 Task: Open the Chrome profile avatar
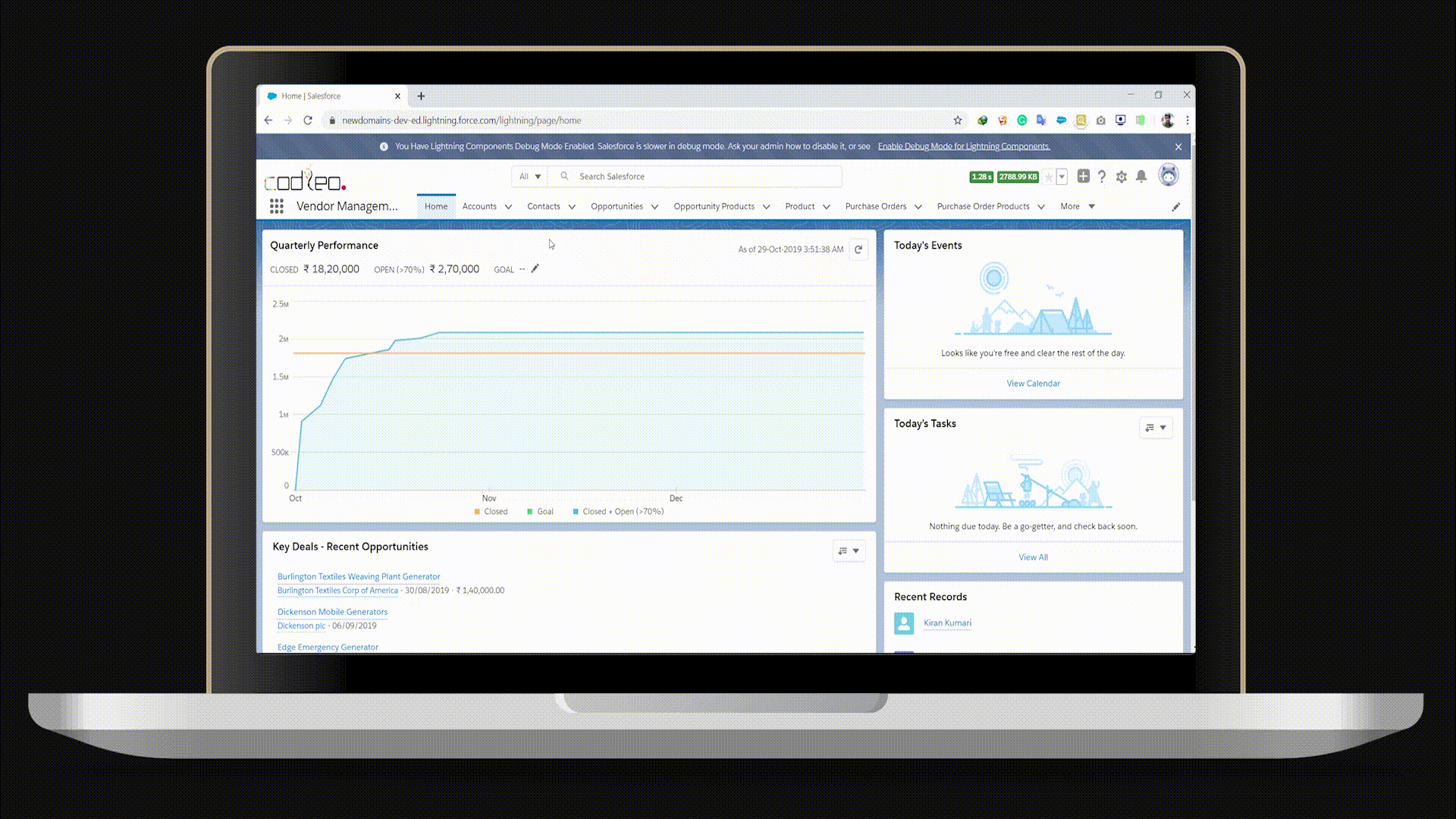(1168, 121)
